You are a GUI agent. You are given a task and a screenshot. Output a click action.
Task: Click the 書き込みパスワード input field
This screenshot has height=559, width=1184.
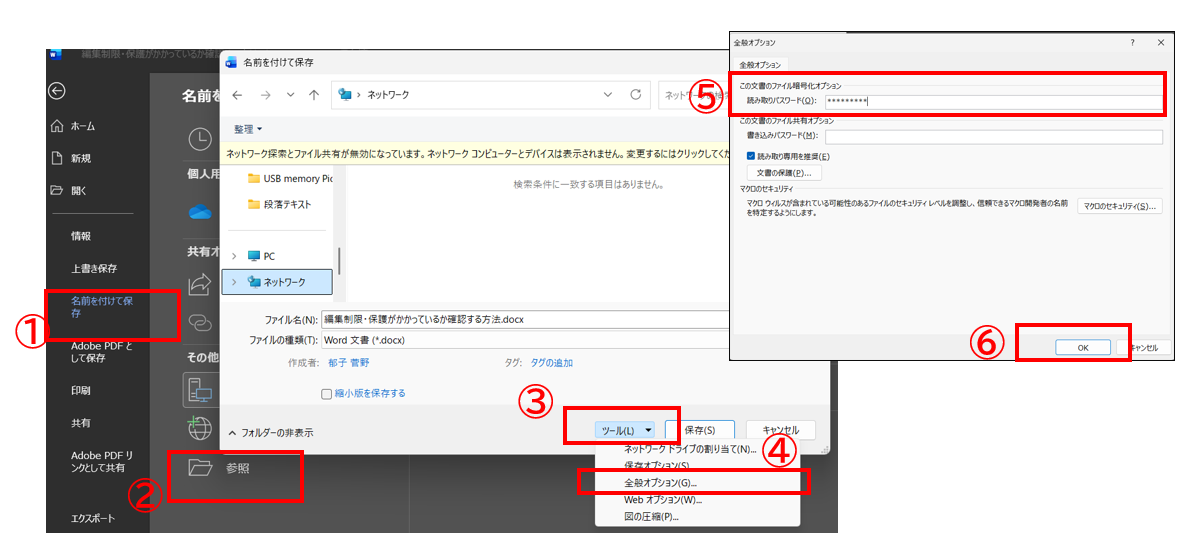coord(993,136)
